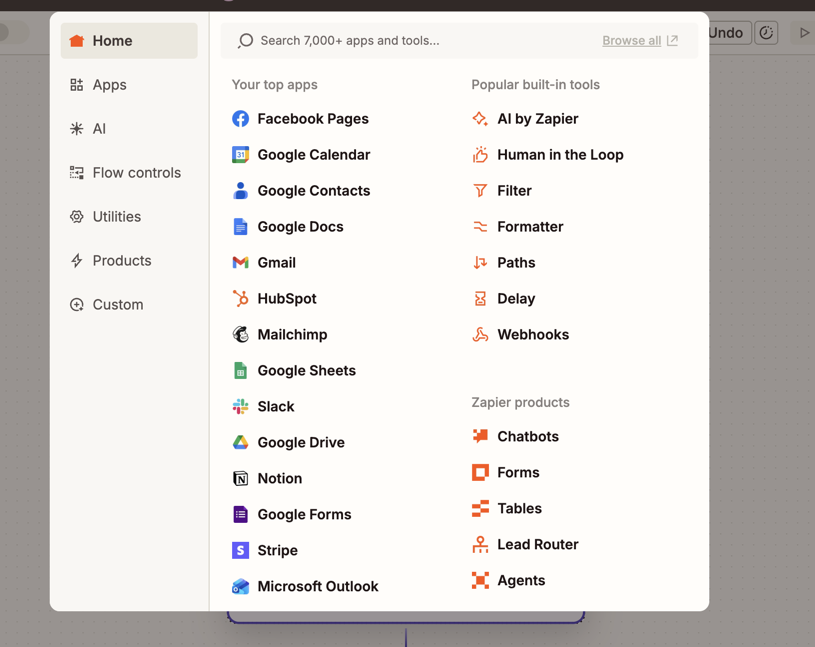The image size is (815, 647).
Task: Click the Google Contacts person icon
Action: click(240, 191)
